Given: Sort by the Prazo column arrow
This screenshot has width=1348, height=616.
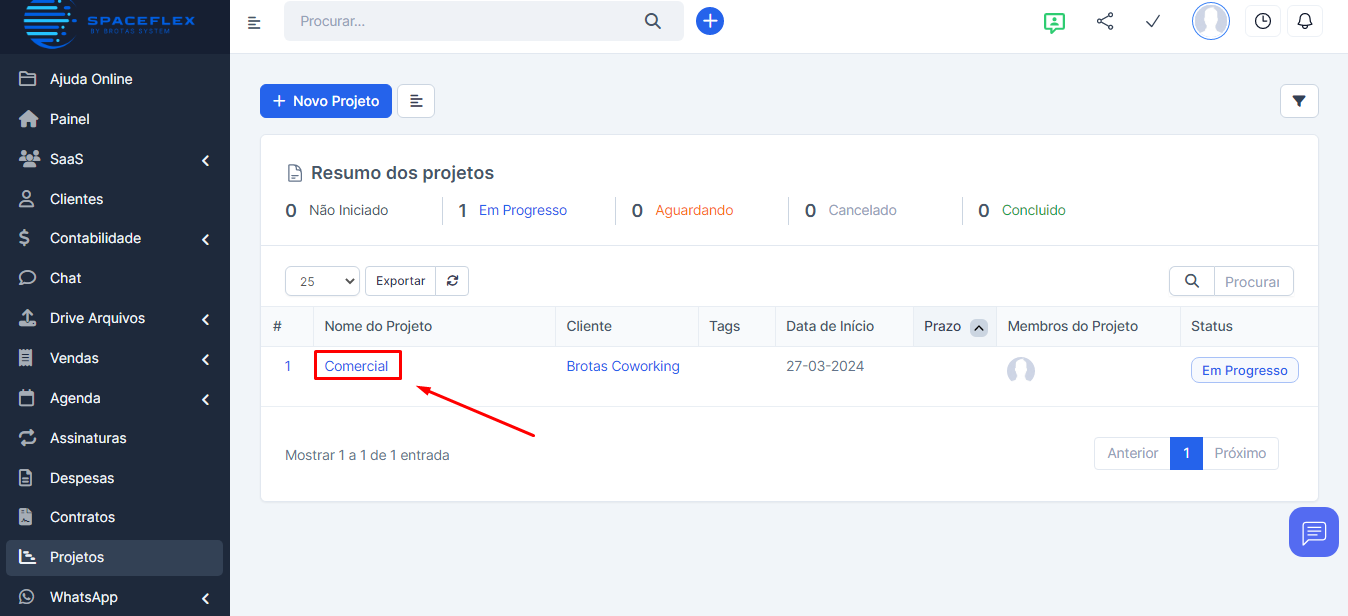Looking at the screenshot, I should tap(978, 327).
